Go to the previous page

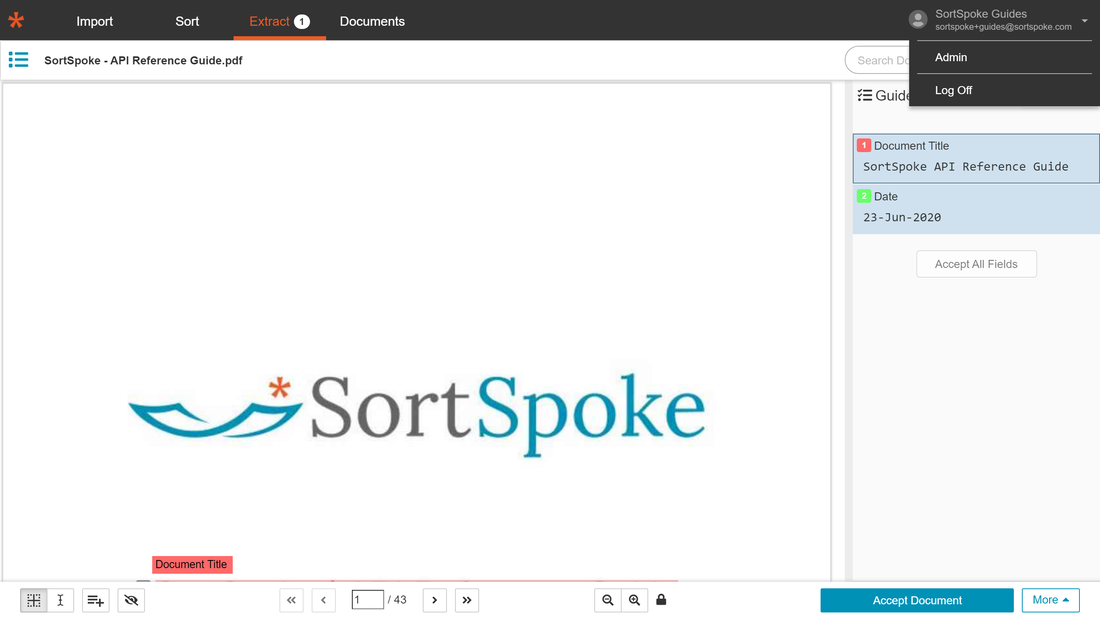point(323,600)
